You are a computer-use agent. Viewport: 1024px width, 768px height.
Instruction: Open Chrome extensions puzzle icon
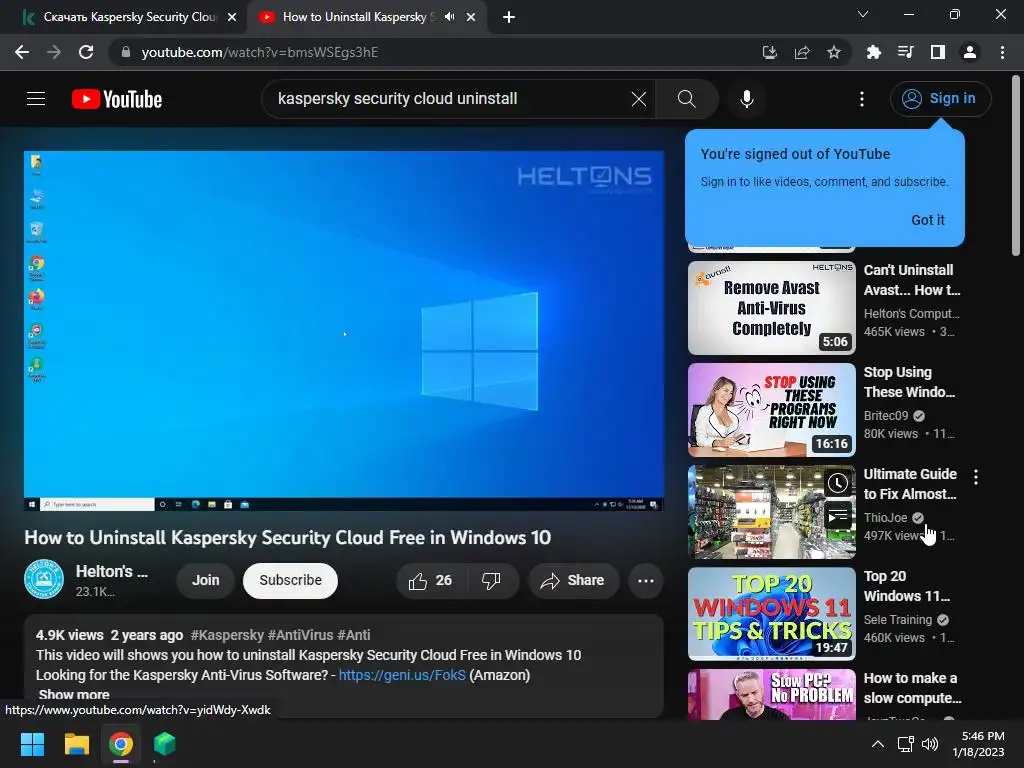[873, 52]
